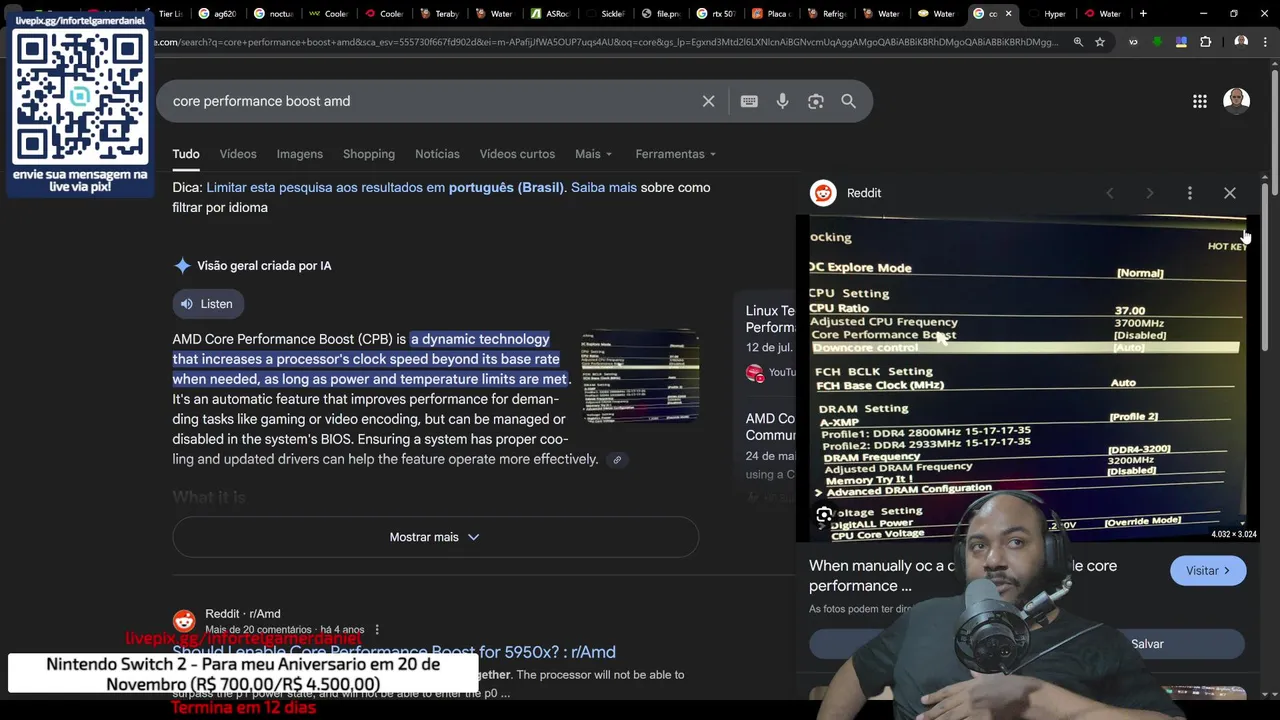This screenshot has width=1280, height=720.
Task: Open Should I enable Core Performance Boost result
Action: tap(394, 652)
